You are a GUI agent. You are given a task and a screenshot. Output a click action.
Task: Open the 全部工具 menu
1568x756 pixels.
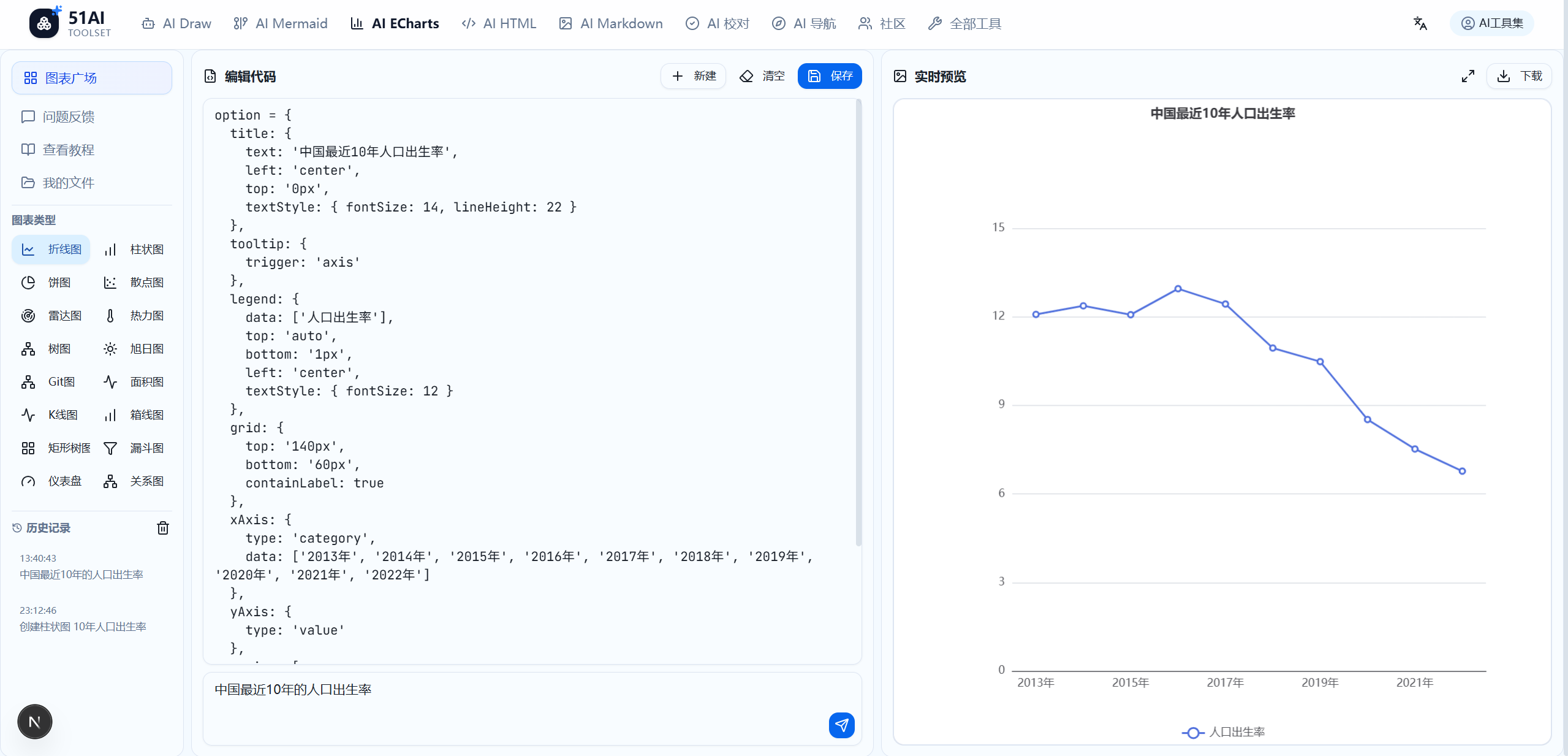tap(965, 23)
